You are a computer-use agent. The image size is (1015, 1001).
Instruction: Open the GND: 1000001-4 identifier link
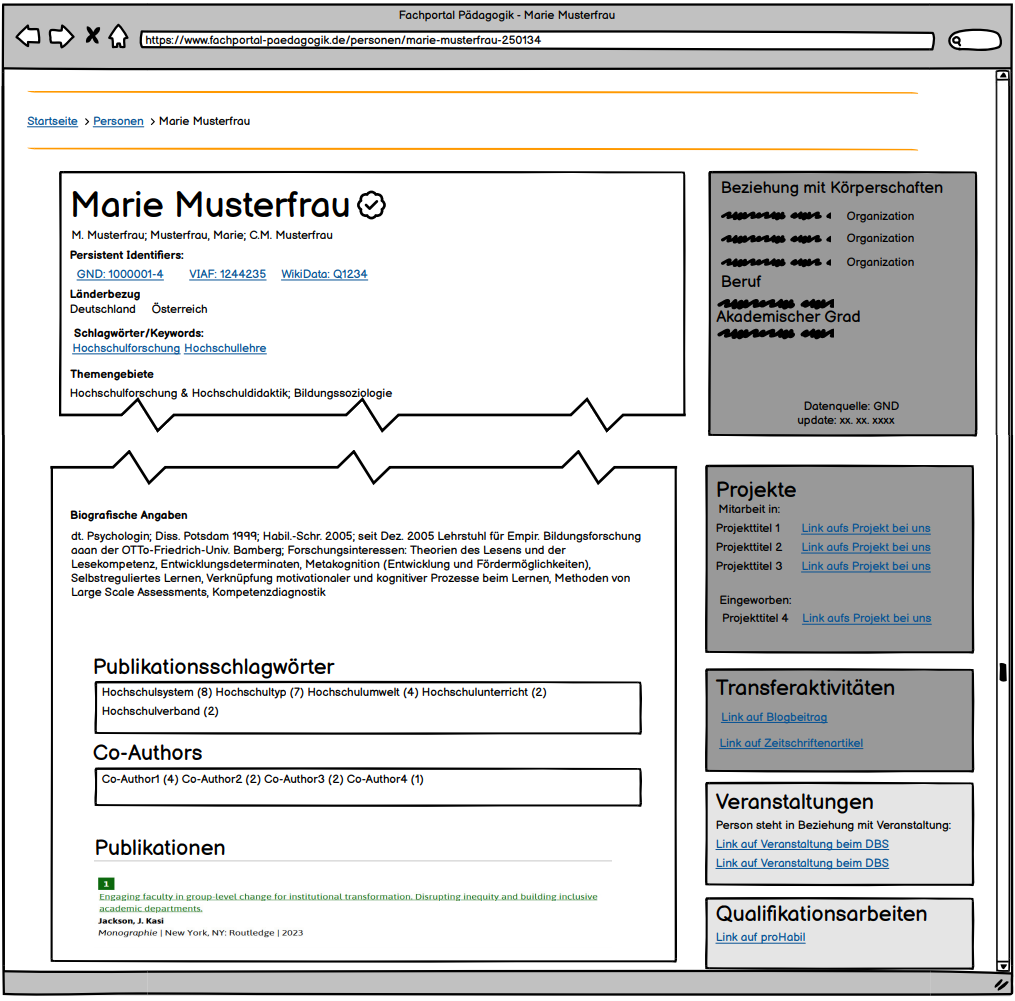[120, 274]
